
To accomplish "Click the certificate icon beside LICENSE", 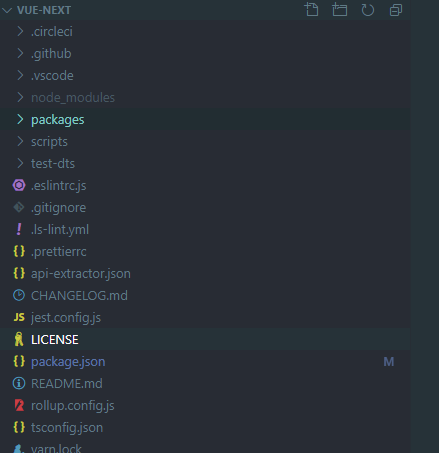I will point(19,339).
